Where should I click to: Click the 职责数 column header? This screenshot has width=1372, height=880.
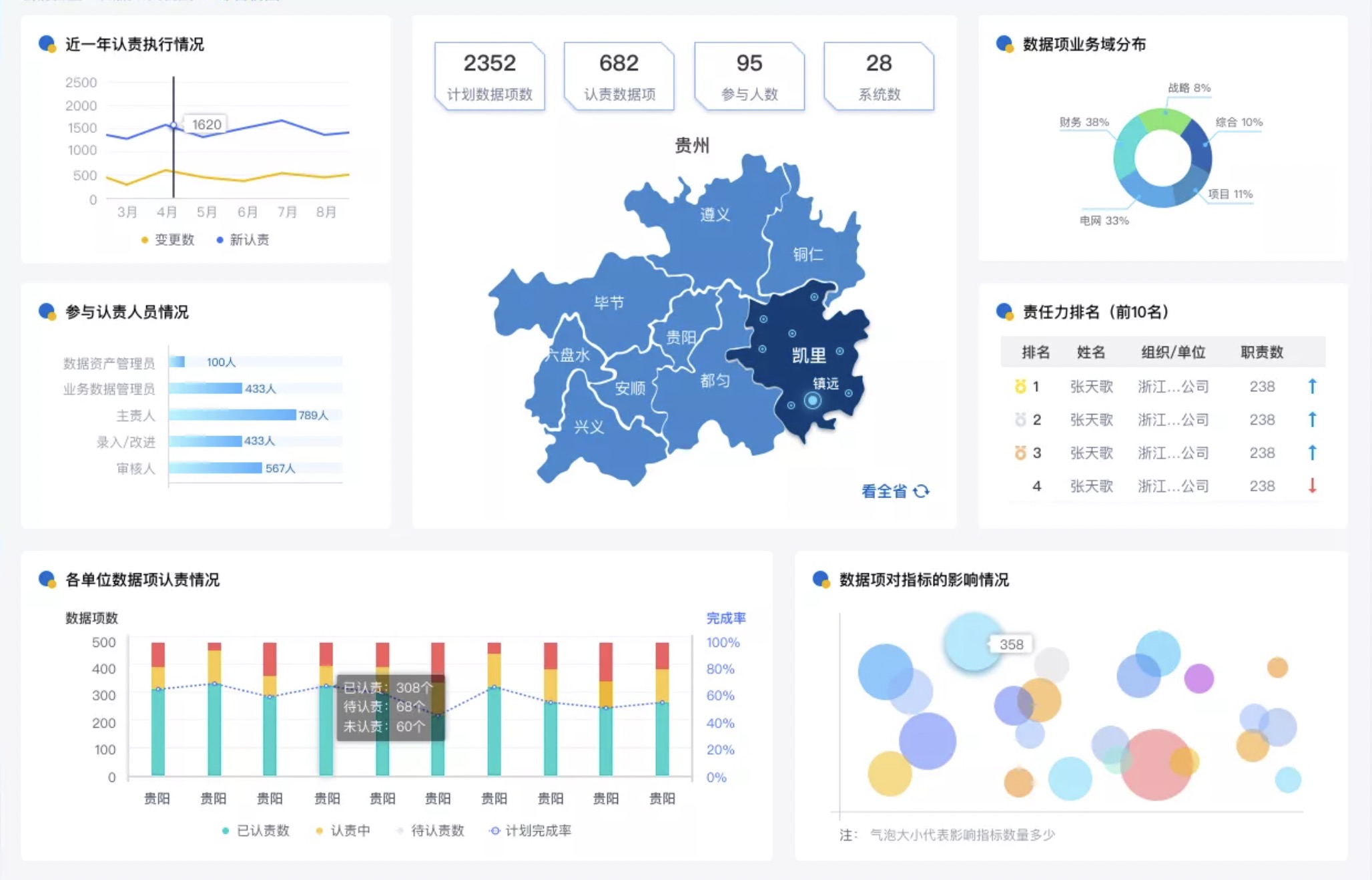click(1261, 352)
